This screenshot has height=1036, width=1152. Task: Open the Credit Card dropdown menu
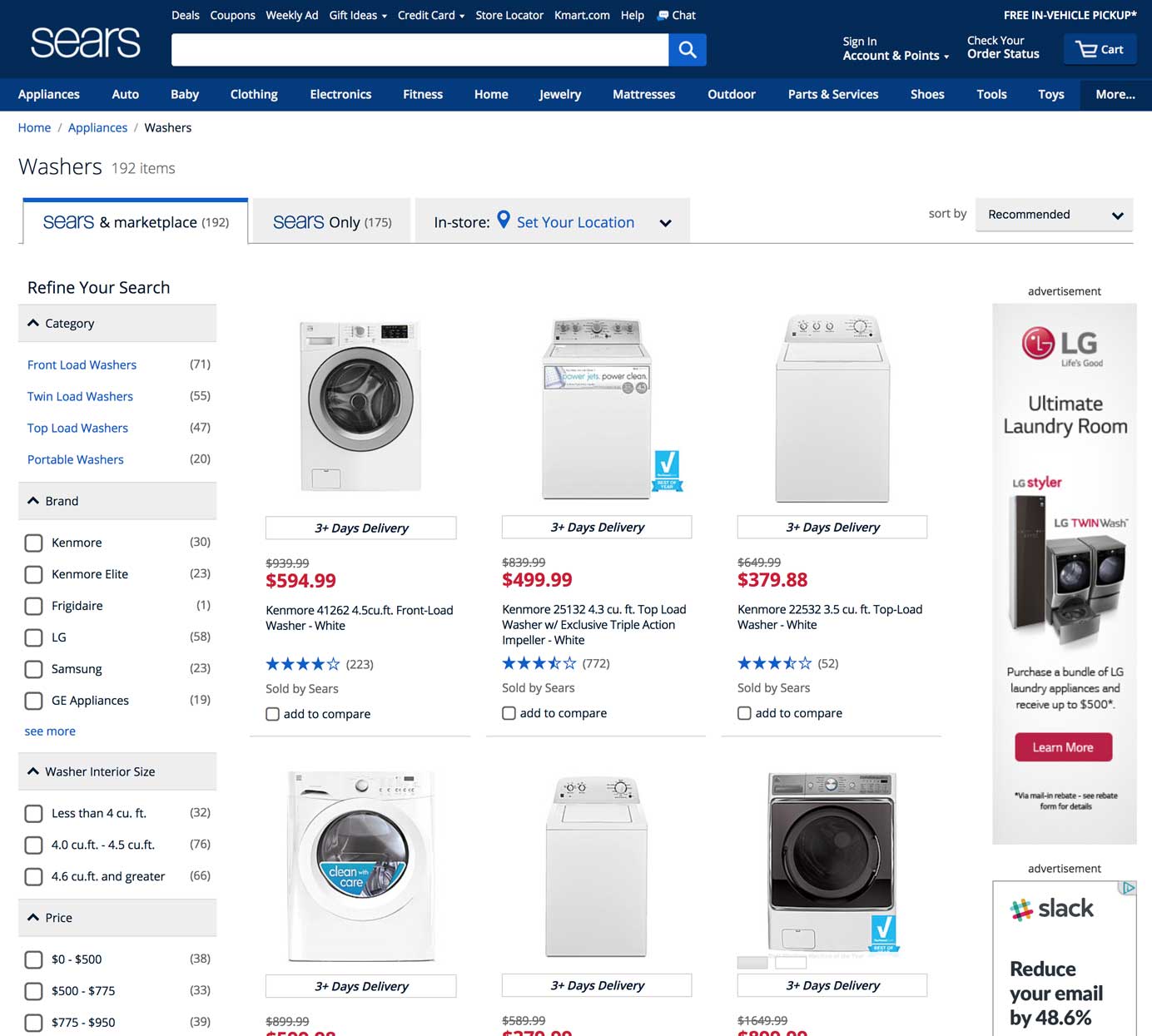click(x=431, y=15)
